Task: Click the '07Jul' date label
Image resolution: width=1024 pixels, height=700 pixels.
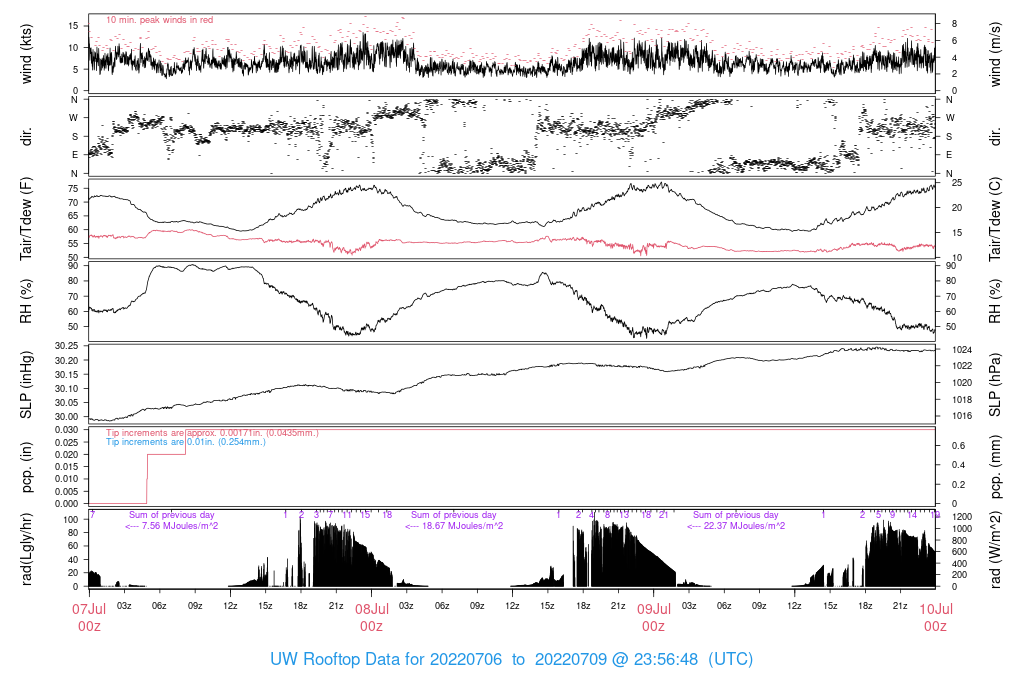Action: [x=89, y=609]
